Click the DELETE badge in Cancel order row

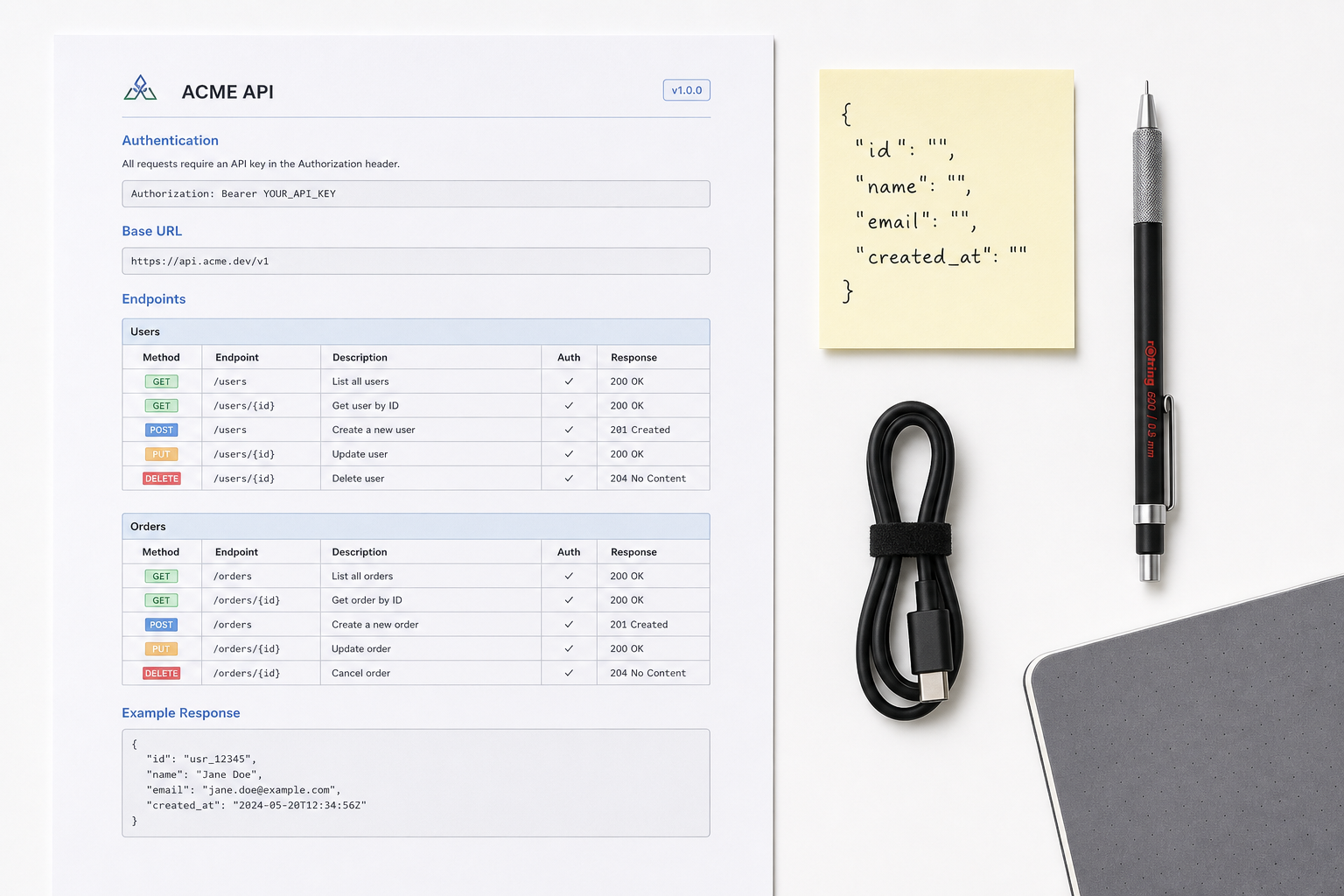click(162, 673)
